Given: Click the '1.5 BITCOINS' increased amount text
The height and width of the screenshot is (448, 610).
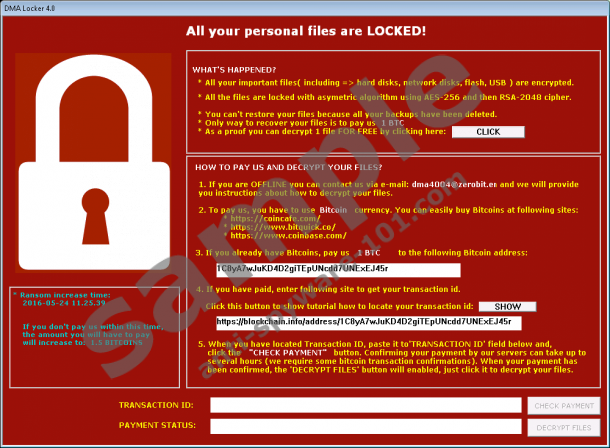Looking at the screenshot, I should pyautogui.click(x=116, y=343).
